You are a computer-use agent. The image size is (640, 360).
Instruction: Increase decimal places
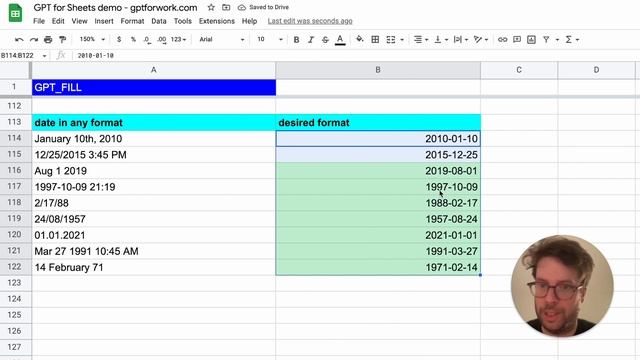tap(162, 40)
